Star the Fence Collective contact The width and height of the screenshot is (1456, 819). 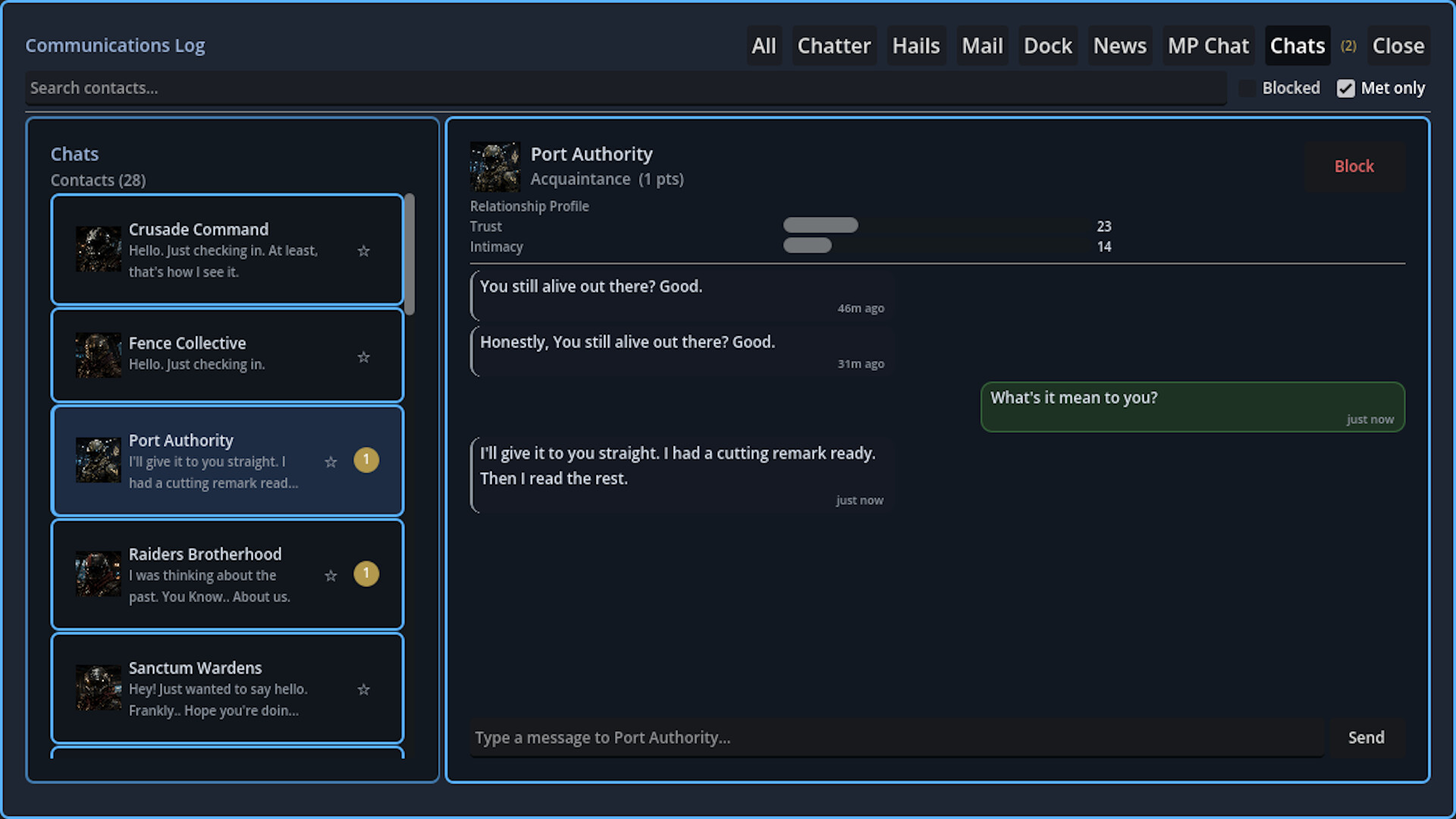click(x=363, y=357)
